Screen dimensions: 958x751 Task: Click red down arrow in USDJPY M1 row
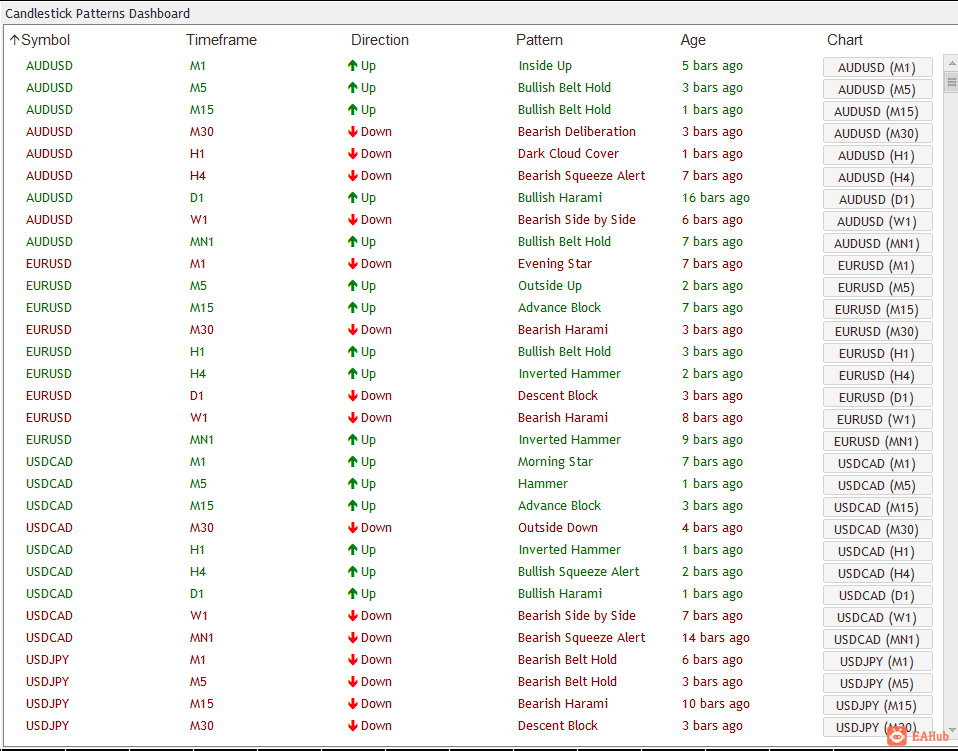click(353, 660)
